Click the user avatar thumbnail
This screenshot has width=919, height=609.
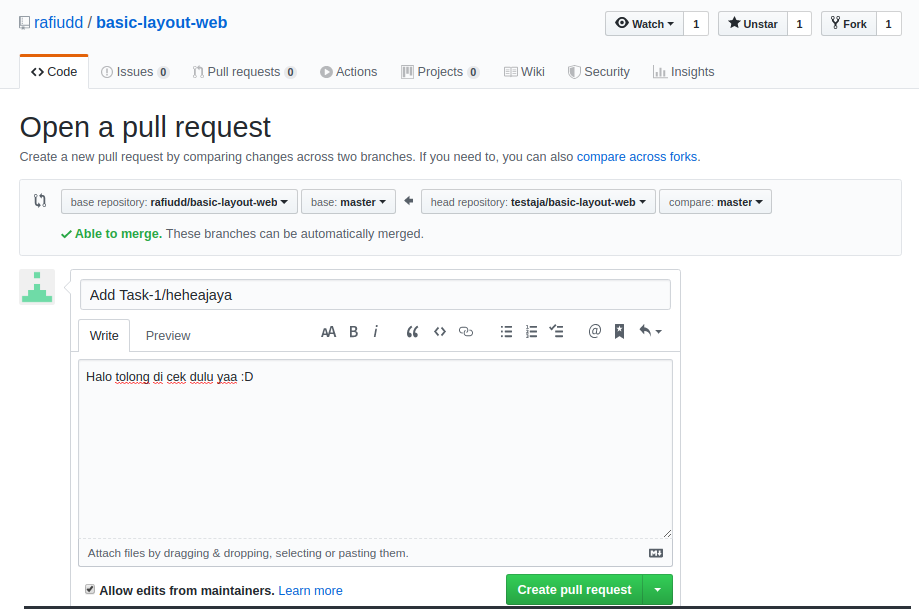(37, 287)
